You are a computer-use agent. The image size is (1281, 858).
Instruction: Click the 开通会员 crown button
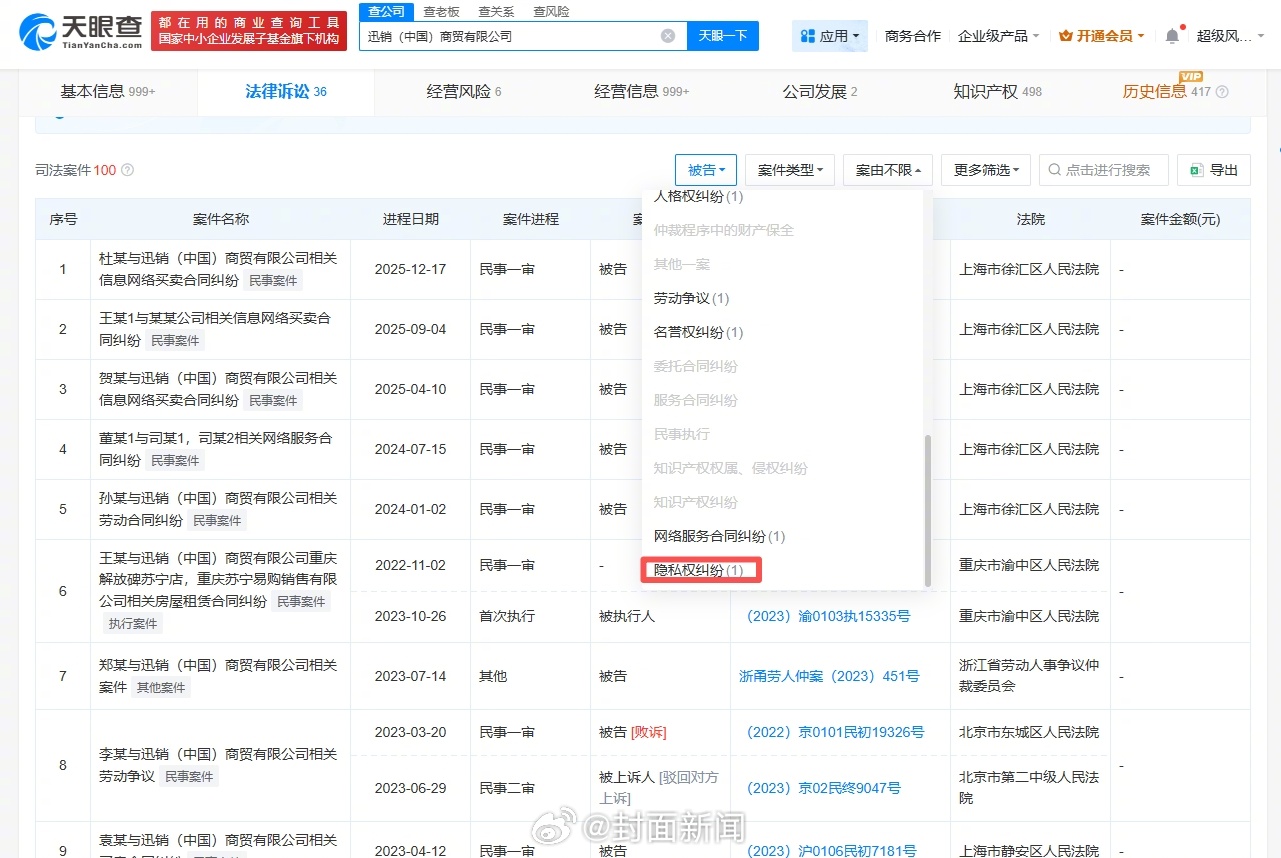click(1101, 36)
